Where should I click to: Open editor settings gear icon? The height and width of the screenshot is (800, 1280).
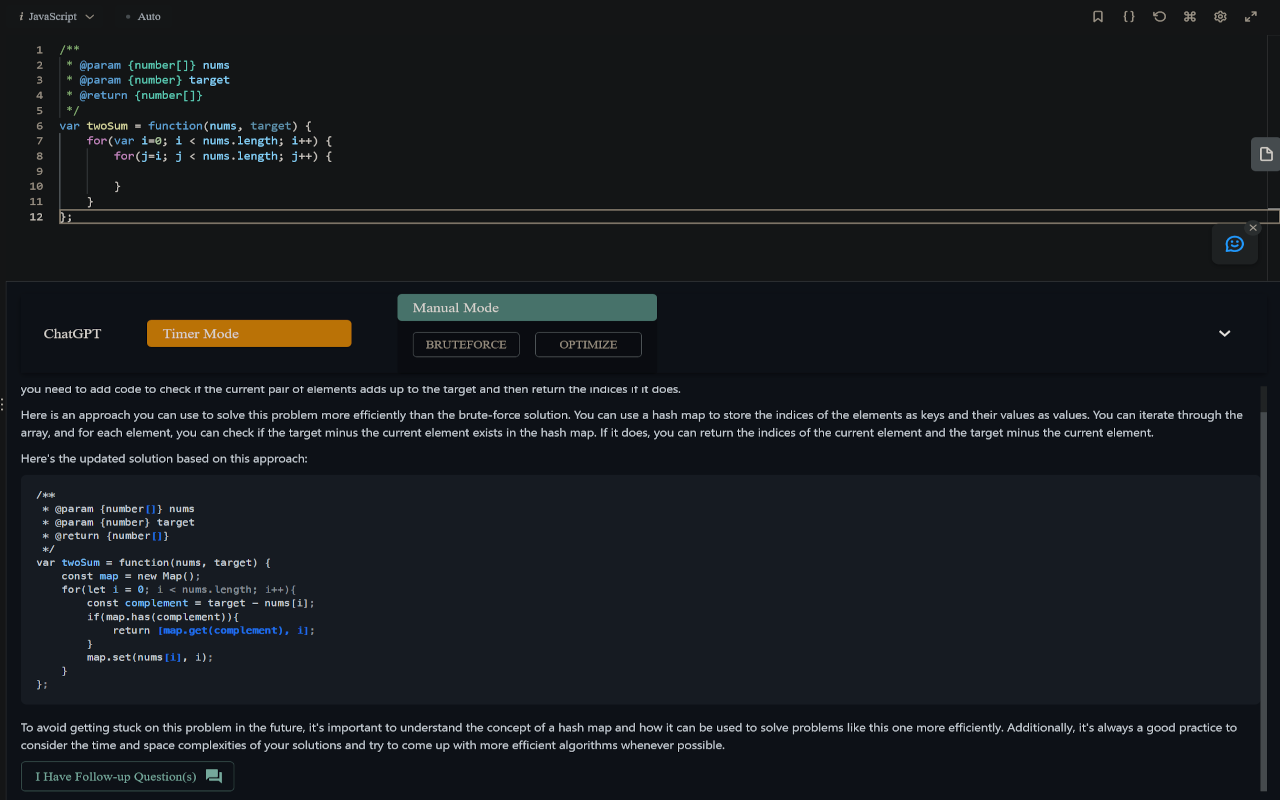click(1220, 16)
